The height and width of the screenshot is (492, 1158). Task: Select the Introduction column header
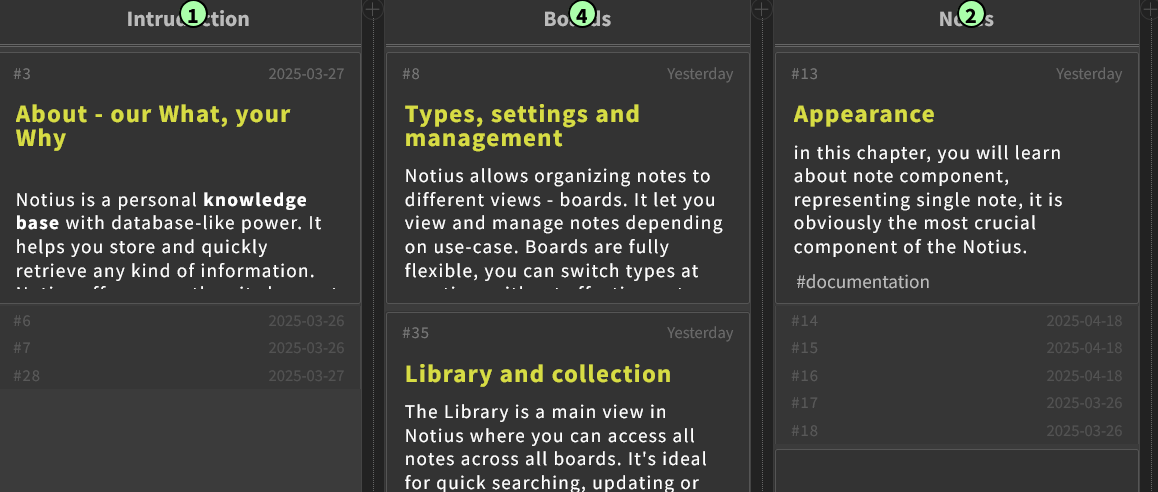[188, 19]
